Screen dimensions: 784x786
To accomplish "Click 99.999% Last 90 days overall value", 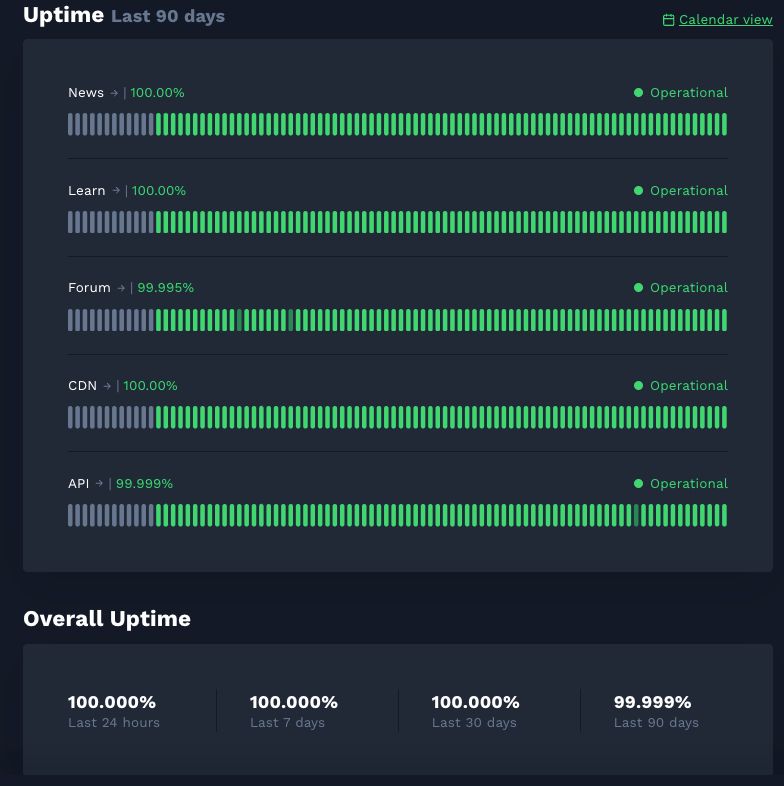I will pos(653,702).
